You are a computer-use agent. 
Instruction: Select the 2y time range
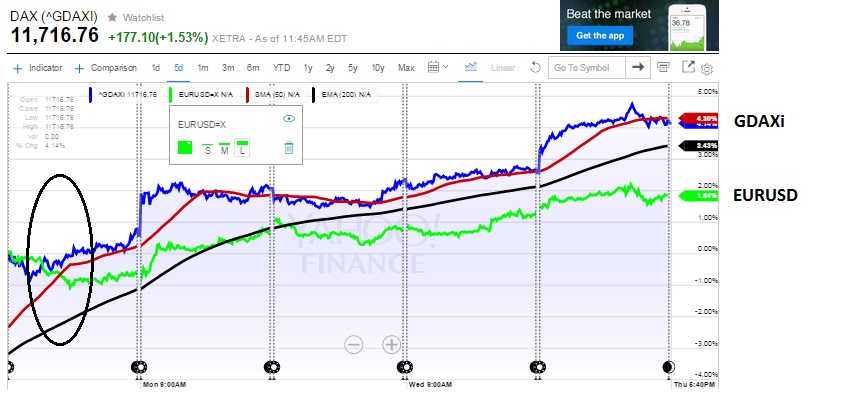[x=330, y=68]
